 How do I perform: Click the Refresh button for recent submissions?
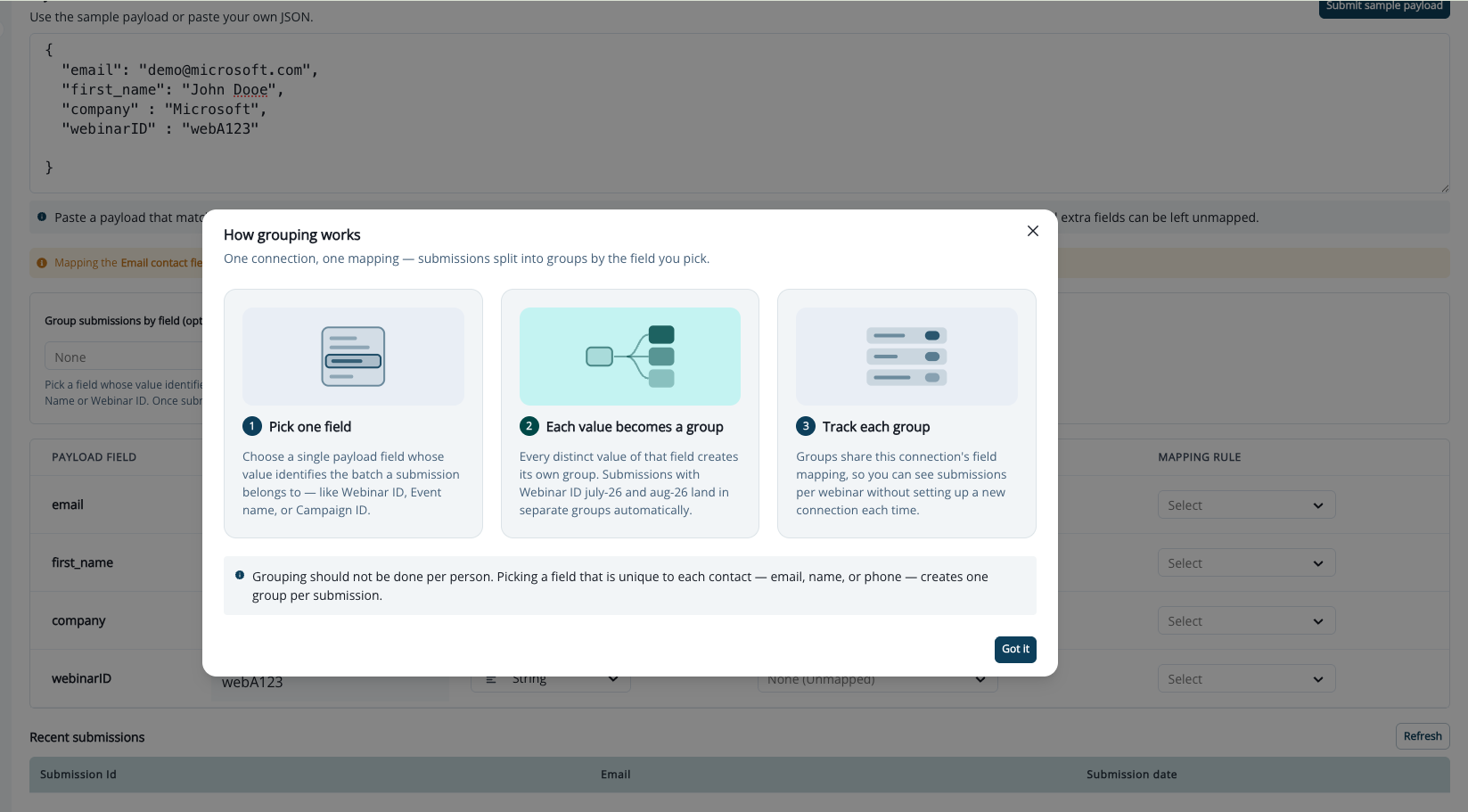[1423, 736]
